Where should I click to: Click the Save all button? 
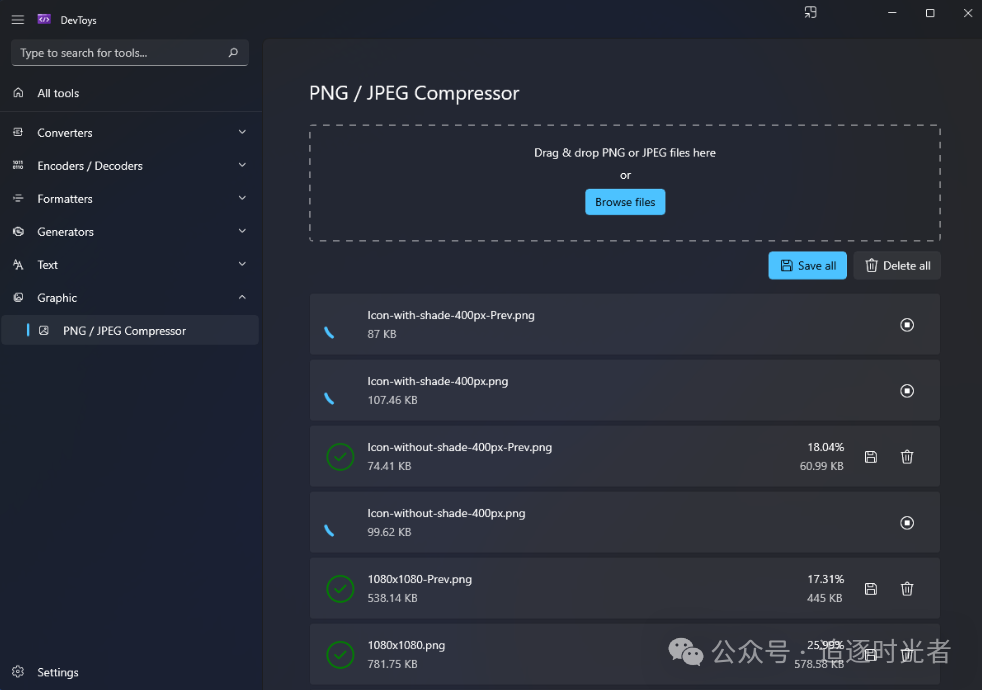(807, 265)
